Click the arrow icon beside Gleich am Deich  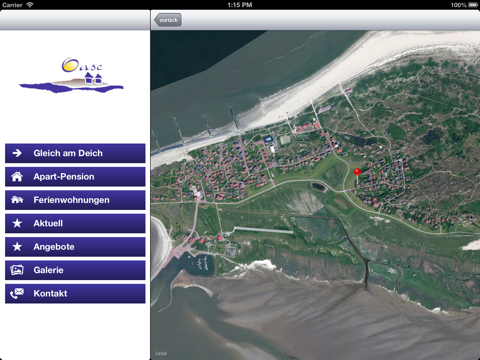tap(17, 153)
